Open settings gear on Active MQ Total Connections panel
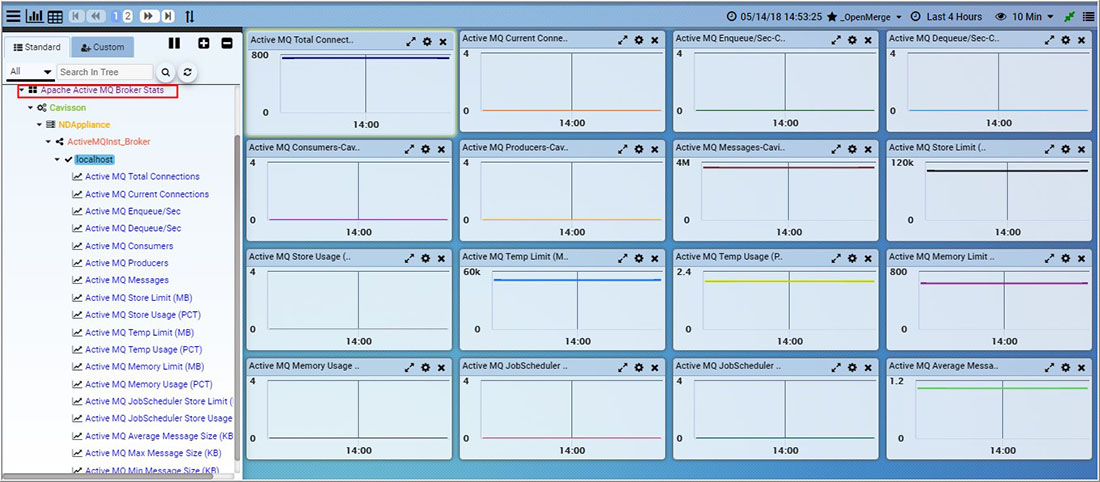The image size is (1100, 482). [x=426, y=41]
